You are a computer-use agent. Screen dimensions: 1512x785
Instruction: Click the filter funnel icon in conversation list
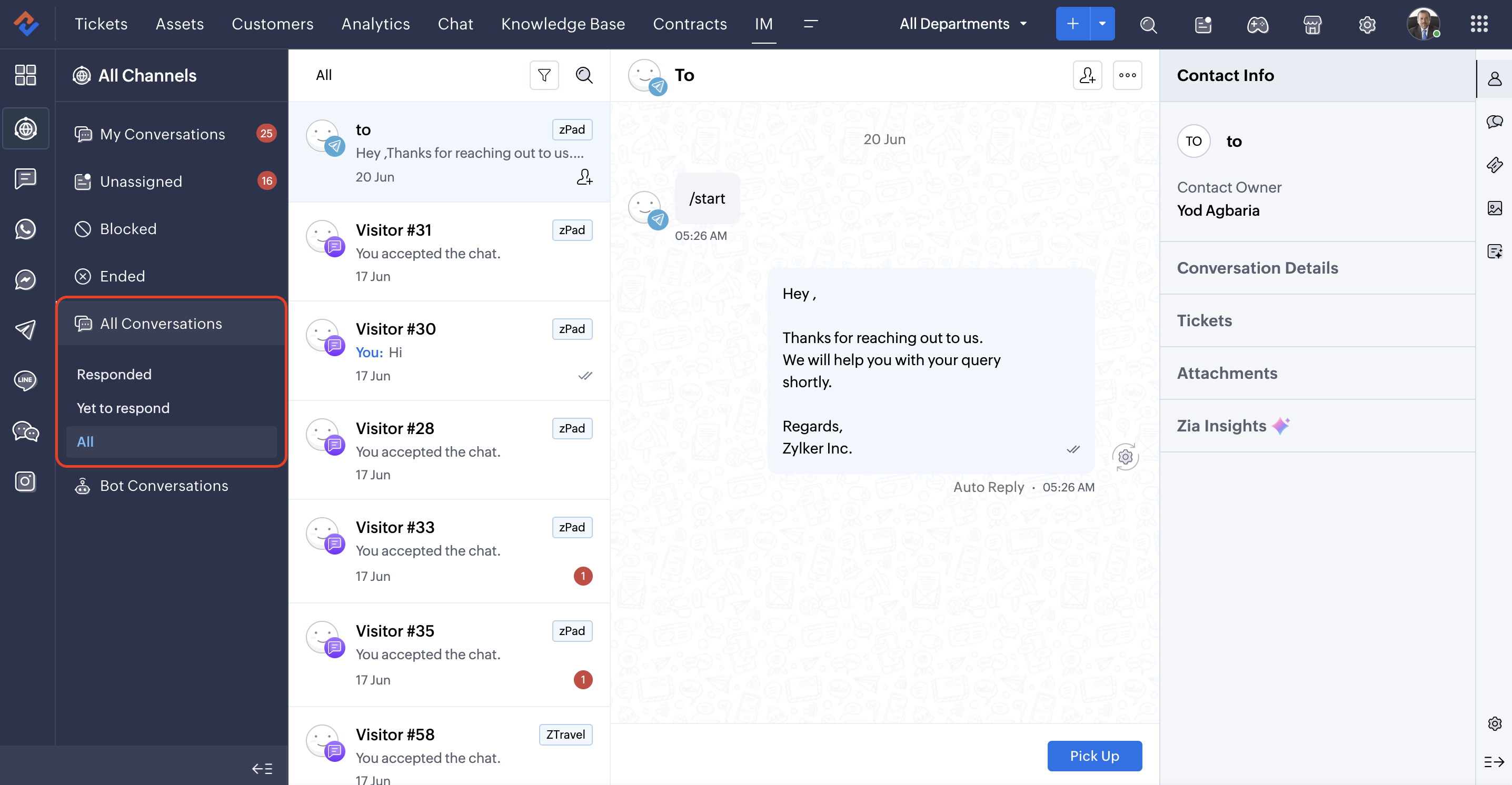coord(544,75)
